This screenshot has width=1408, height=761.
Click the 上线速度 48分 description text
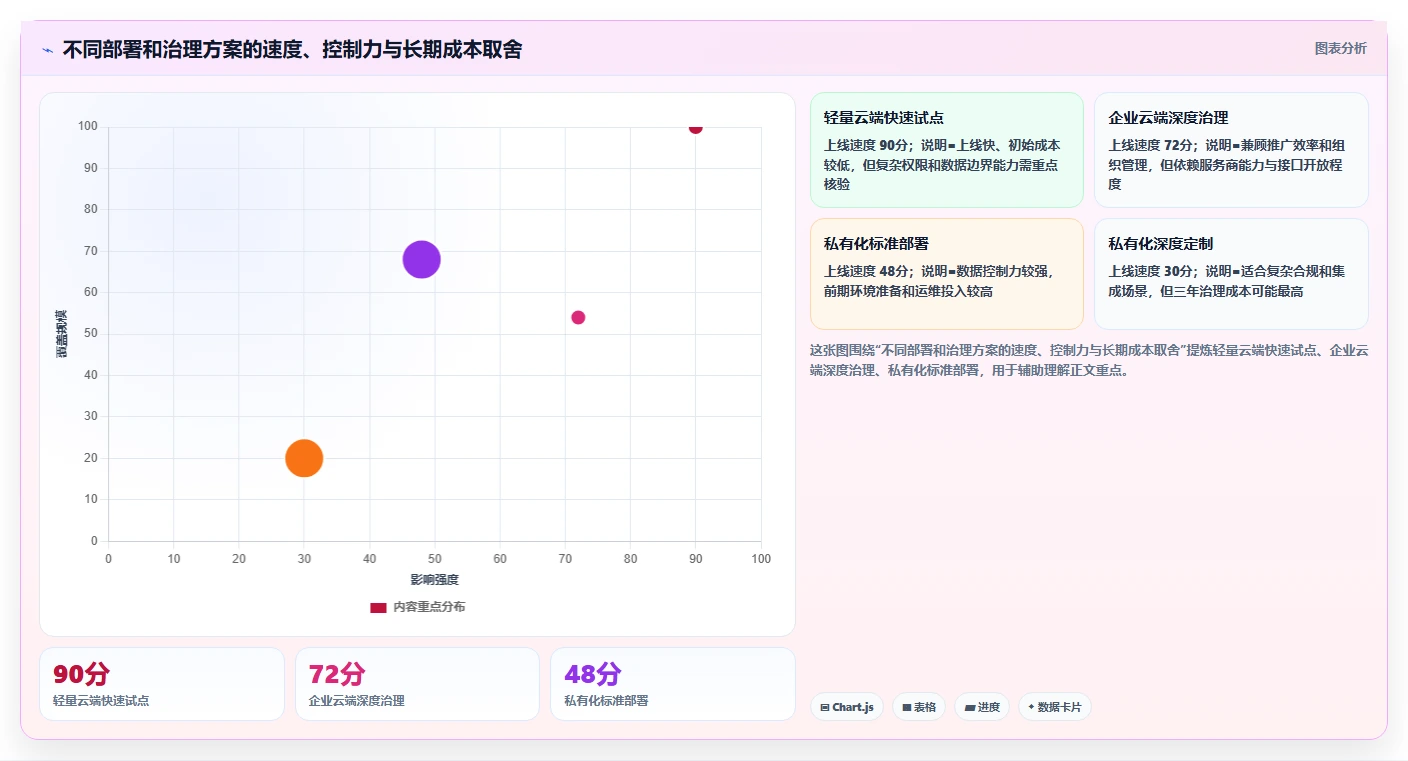940,281
